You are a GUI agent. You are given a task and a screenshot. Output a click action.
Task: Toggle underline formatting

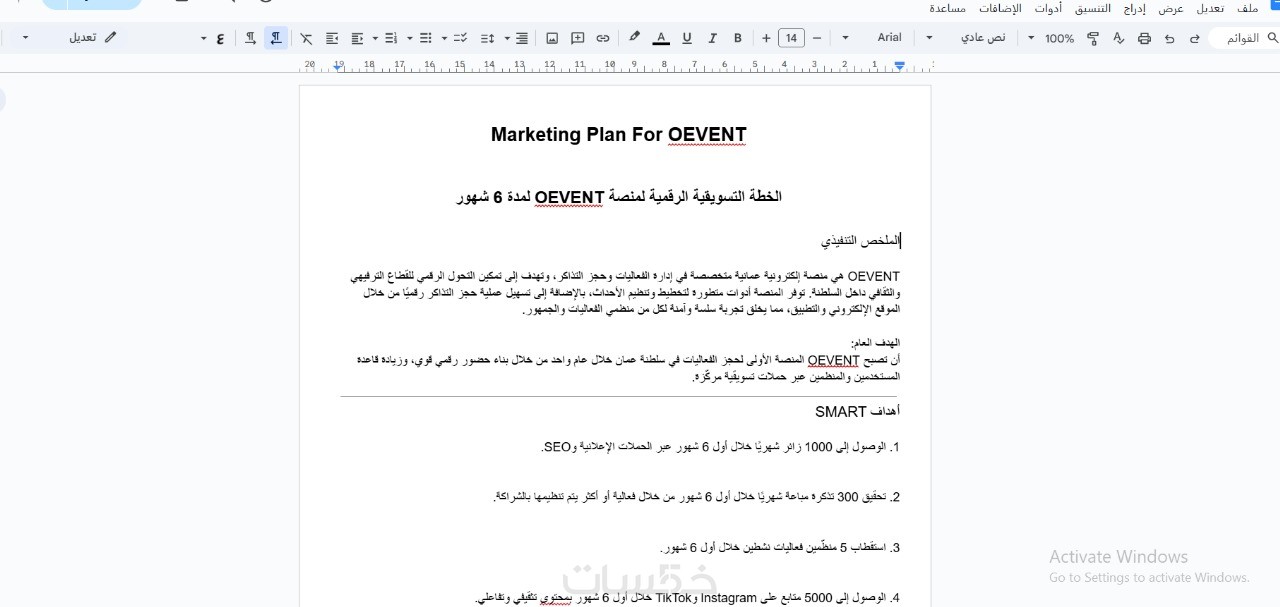[x=687, y=38]
